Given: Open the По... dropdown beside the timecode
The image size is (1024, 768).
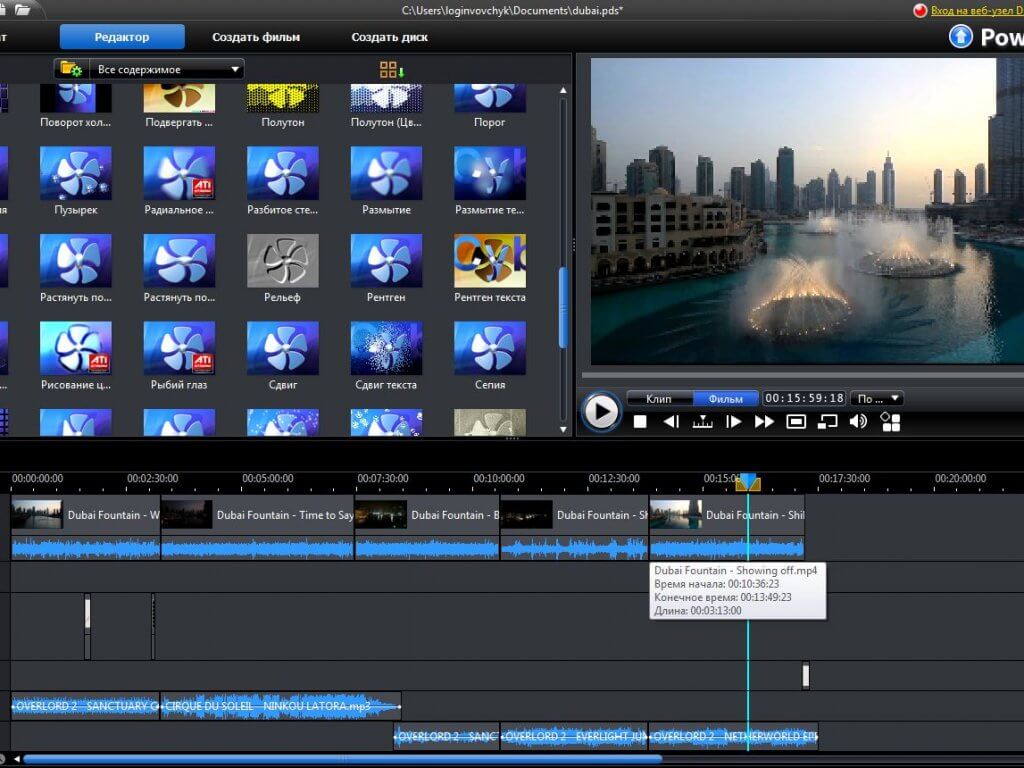Looking at the screenshot, I should tap(876, 398).
